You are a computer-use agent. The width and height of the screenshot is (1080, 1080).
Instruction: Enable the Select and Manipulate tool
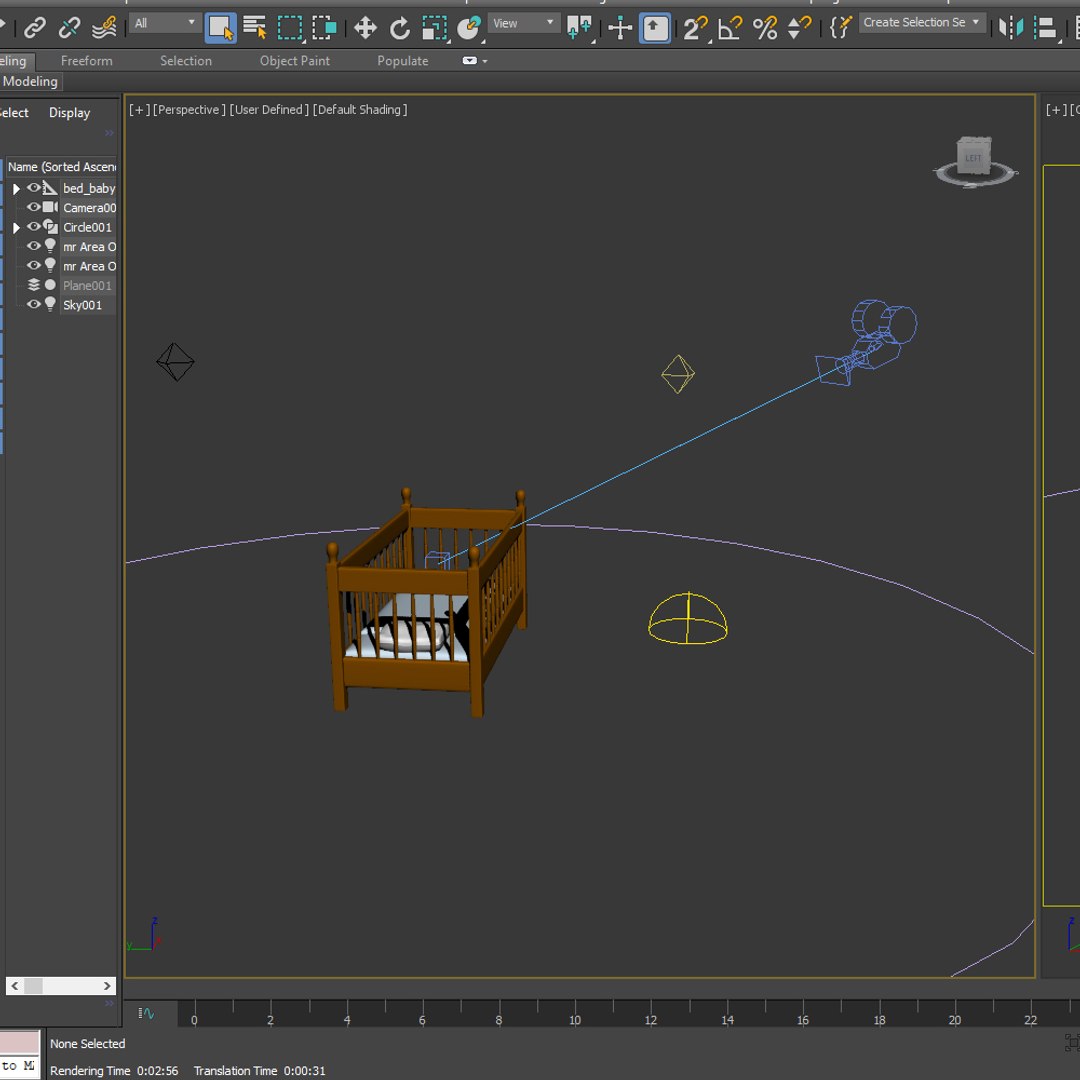(x=620, y=28)
